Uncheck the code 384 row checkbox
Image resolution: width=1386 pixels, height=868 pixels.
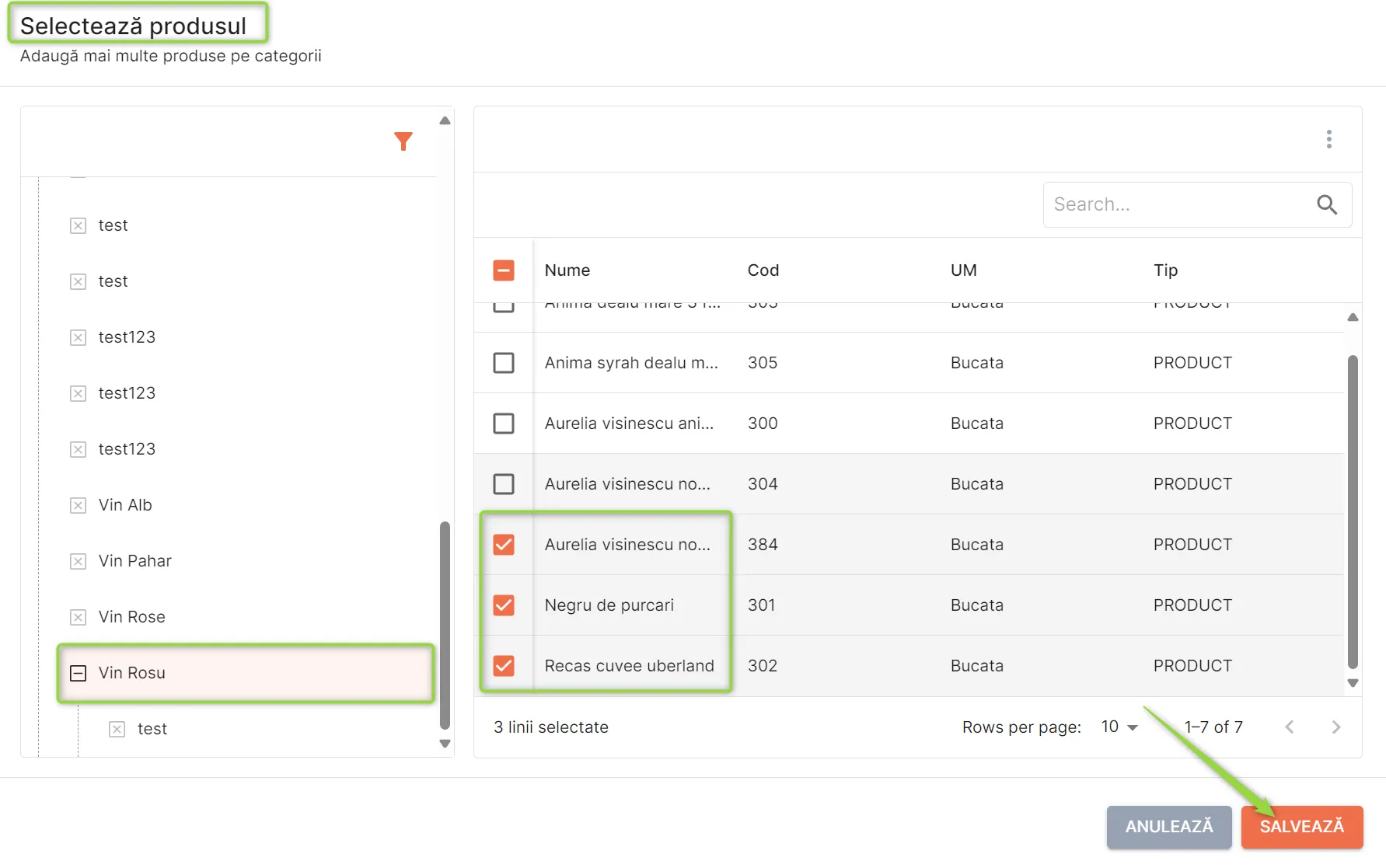[504, 545]
